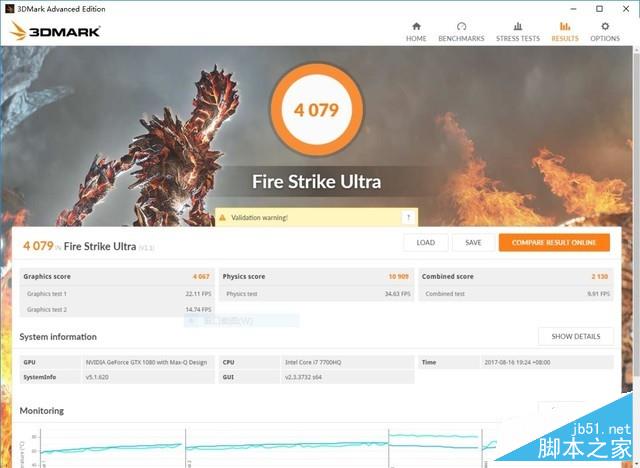Select the Results tab
The image size is (640, 468).
(x=565, y=32)
